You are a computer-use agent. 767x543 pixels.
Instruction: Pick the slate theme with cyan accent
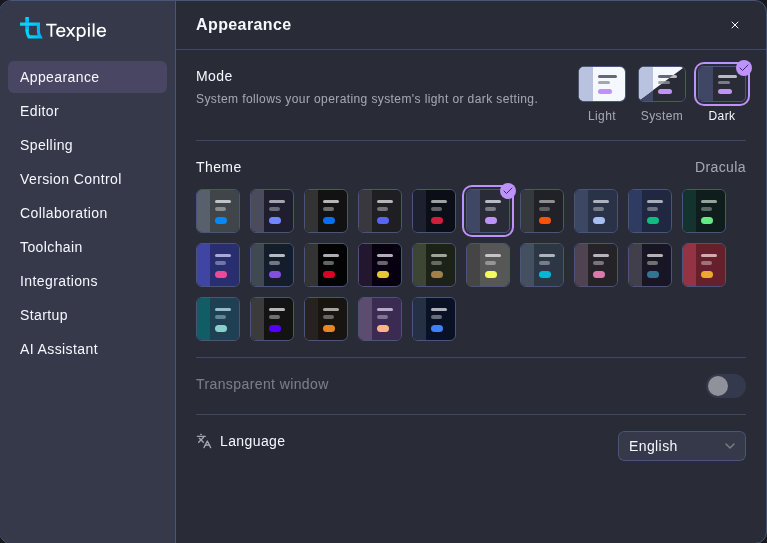click(x=542, y=265)
